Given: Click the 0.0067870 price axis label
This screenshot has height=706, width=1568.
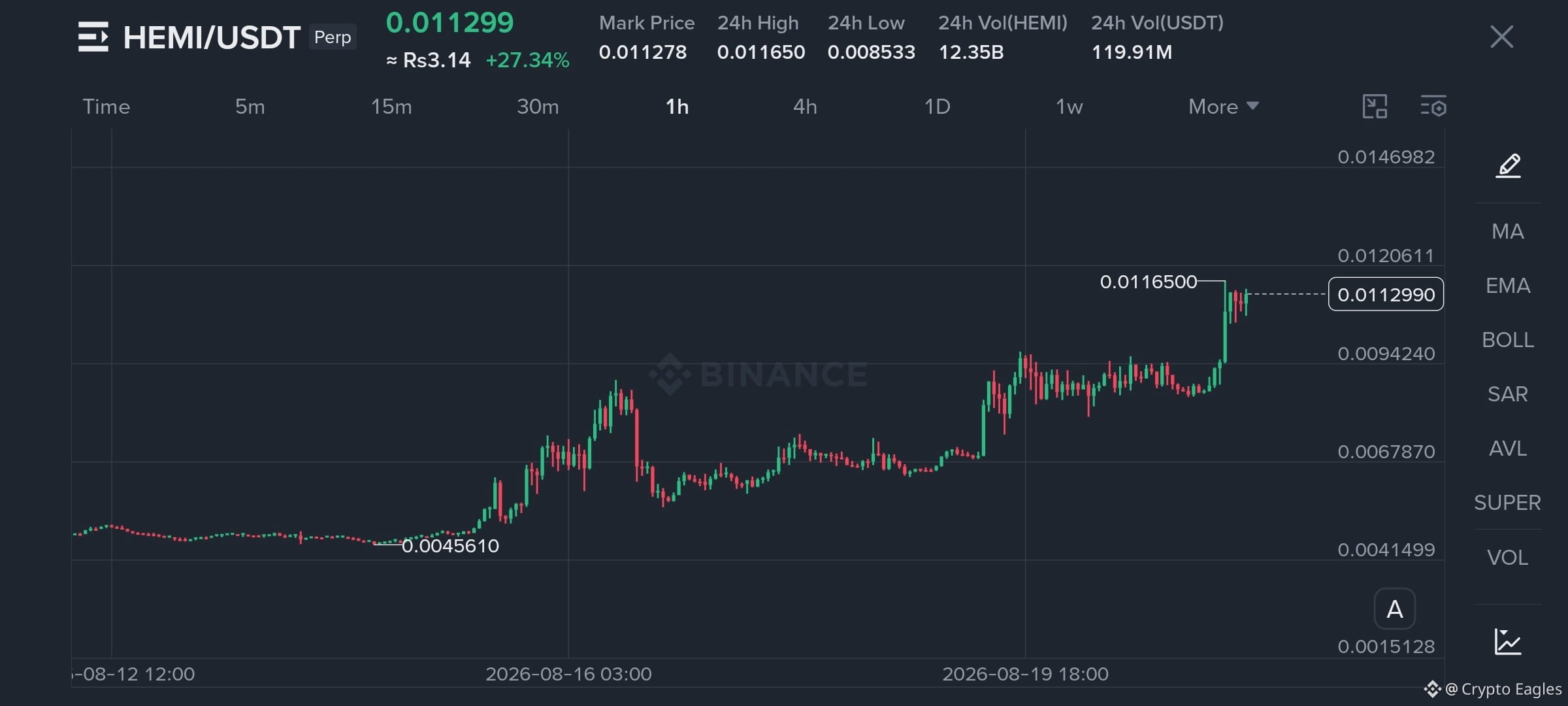Looking at the screenshot, I should [x=1386, y=452].
